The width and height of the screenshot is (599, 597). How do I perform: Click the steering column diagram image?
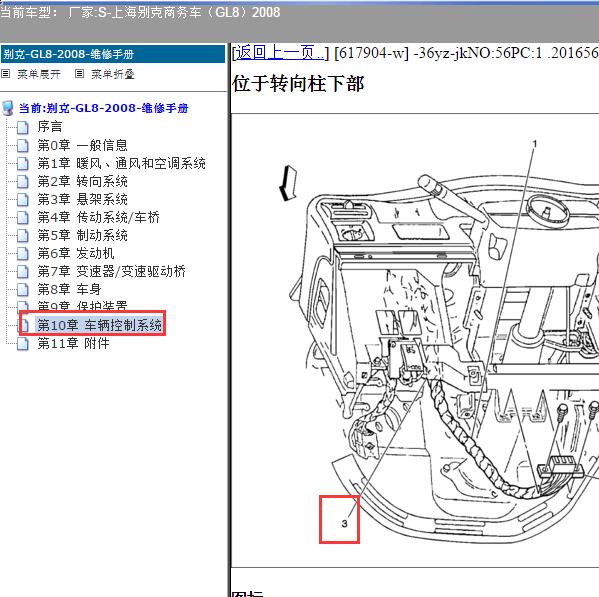pyautogui.click(x=415, y=340)
